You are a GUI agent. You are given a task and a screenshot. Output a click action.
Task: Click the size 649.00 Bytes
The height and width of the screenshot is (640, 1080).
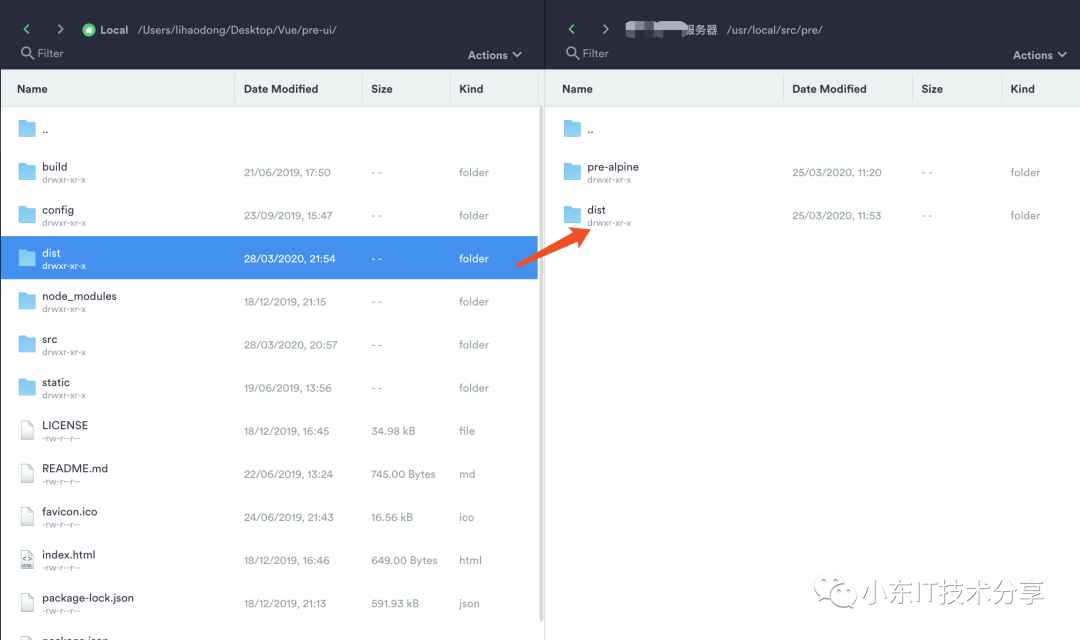pyautogui.click(x=404, y=560)
